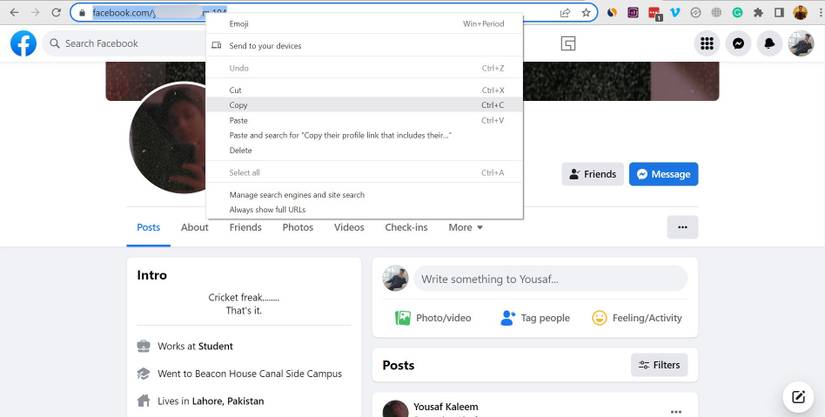Choose Send to your devices

coord(365,46)
